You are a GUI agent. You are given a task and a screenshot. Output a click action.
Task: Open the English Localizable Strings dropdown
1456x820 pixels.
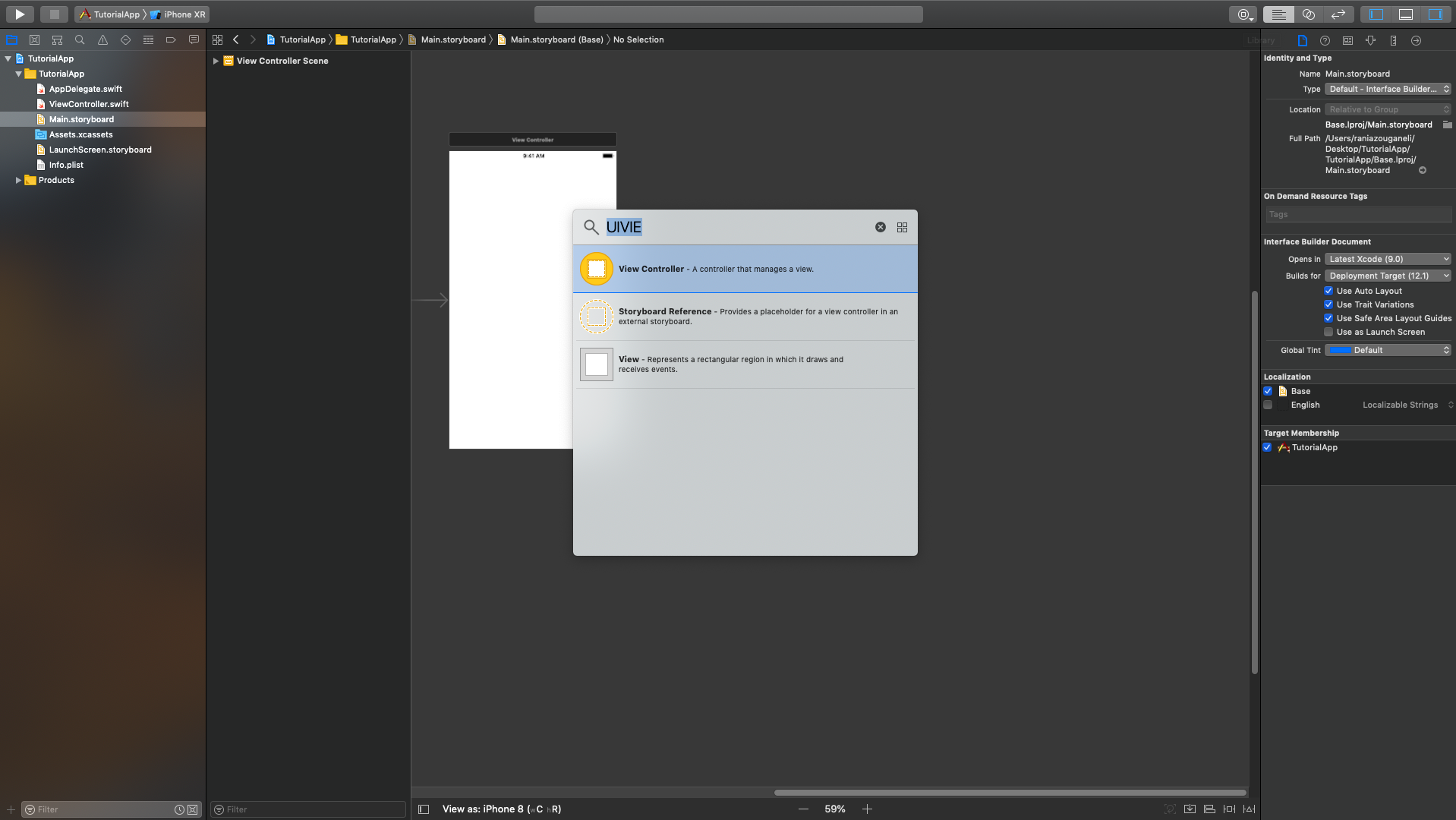pyautogui.click(x=1407, y=405)
